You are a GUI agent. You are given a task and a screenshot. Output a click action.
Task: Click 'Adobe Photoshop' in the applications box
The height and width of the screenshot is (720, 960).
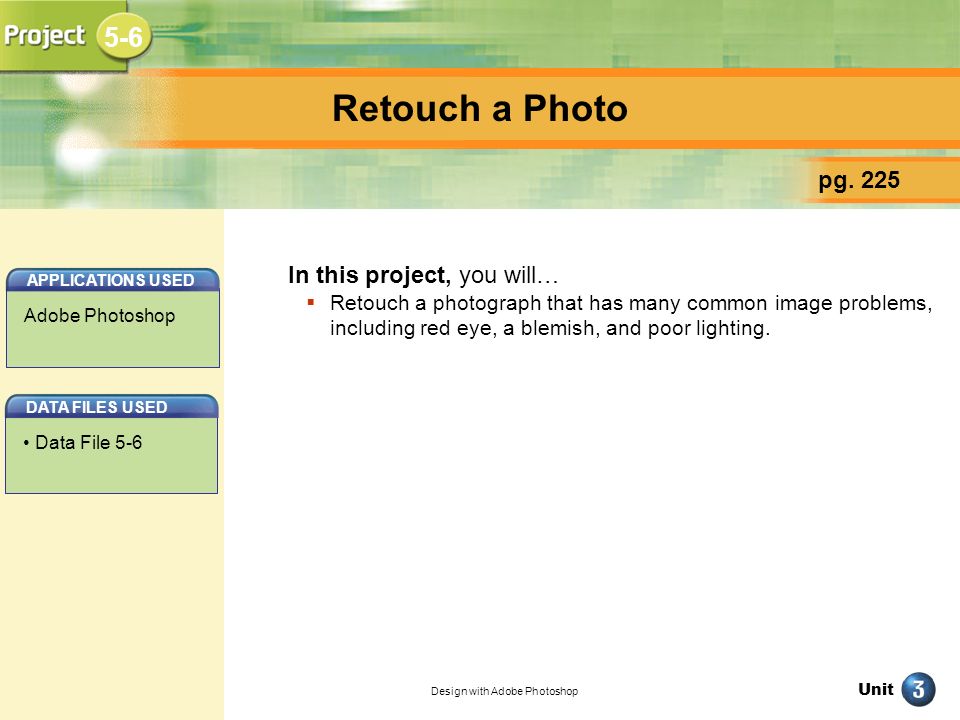99,315
